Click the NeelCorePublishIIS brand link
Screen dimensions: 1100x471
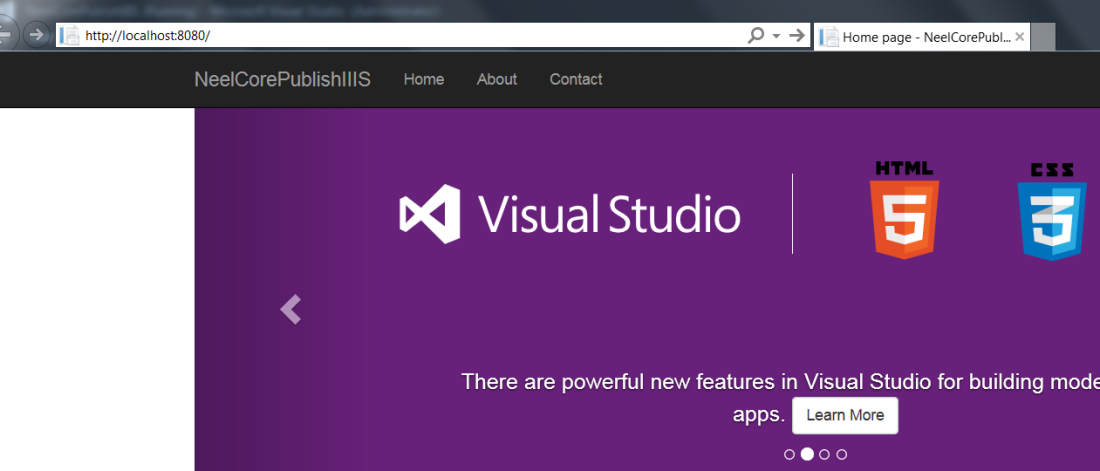pyautogui.click(x=282, y=79)
